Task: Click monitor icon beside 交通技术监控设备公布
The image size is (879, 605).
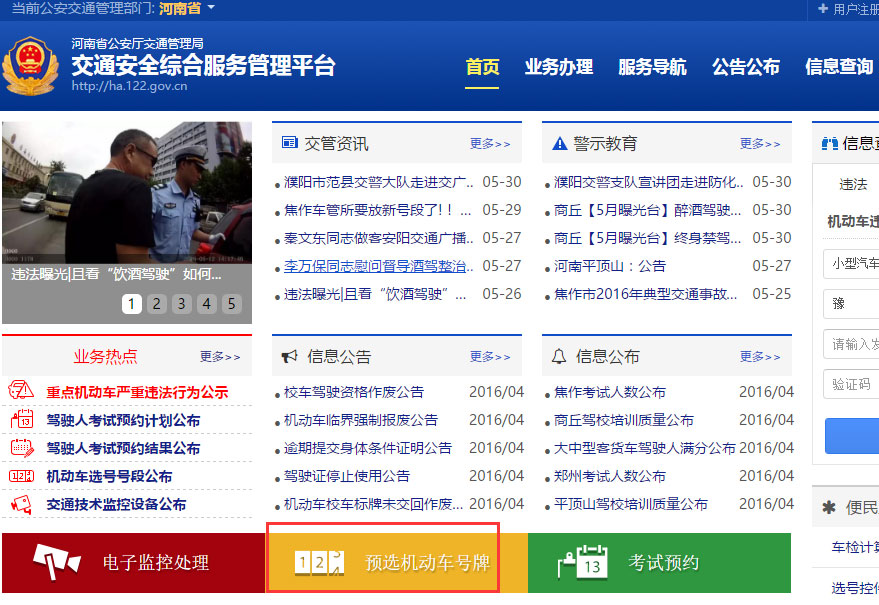Action: tap(21, 505)
